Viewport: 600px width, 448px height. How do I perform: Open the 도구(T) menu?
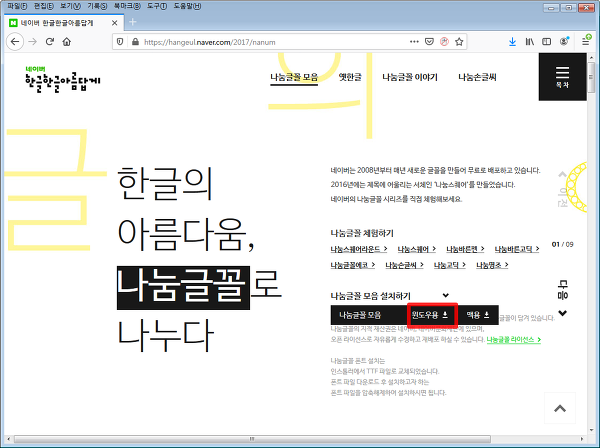[x=157, y=6]
